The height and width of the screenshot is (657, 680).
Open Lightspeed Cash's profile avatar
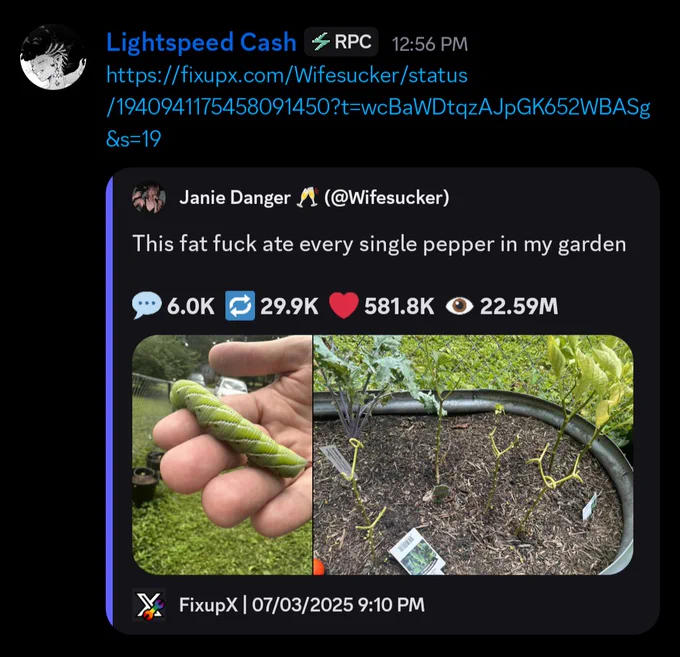tap(53, 57)
